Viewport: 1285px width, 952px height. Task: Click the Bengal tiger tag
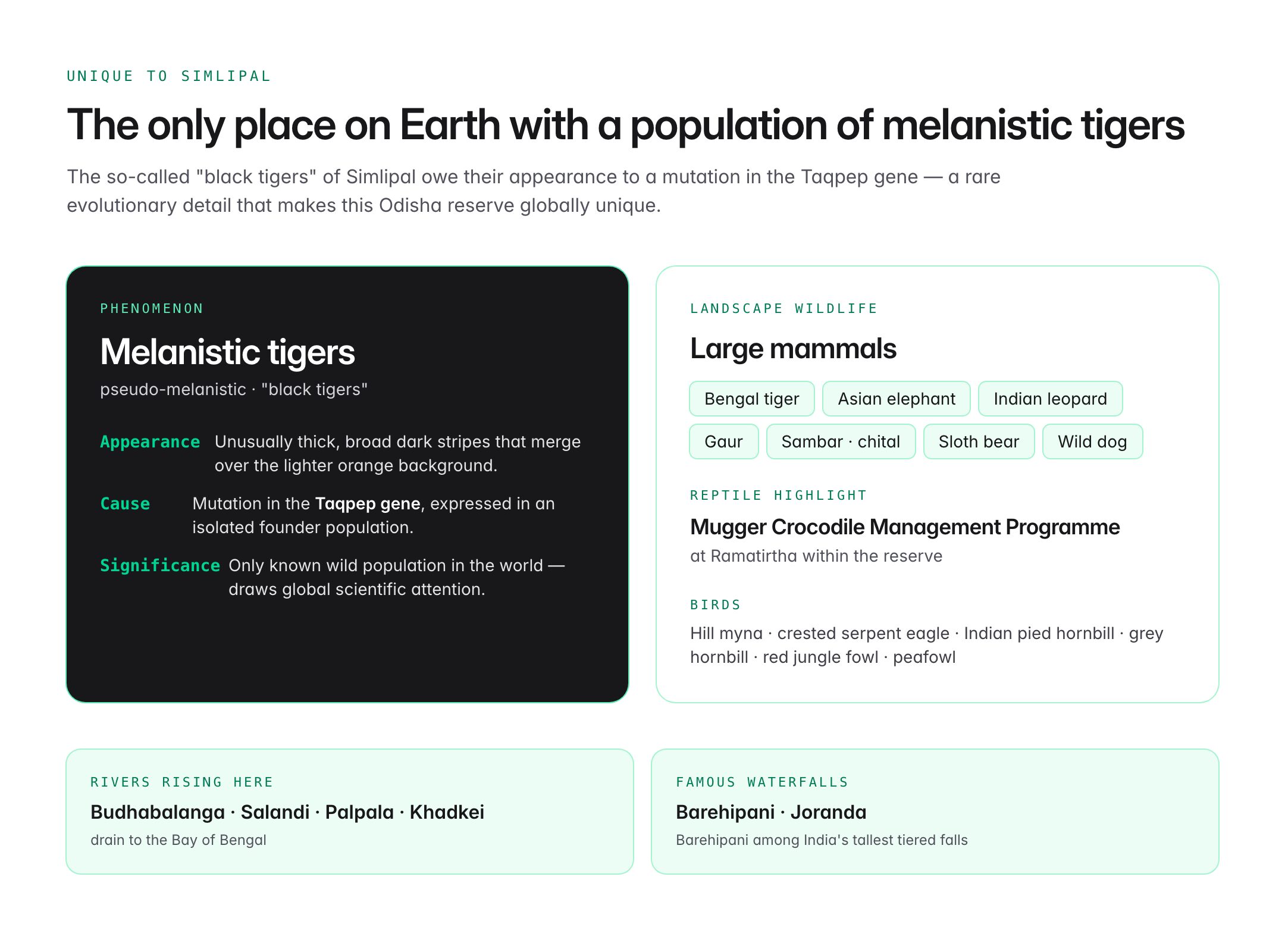coord(751,399)
